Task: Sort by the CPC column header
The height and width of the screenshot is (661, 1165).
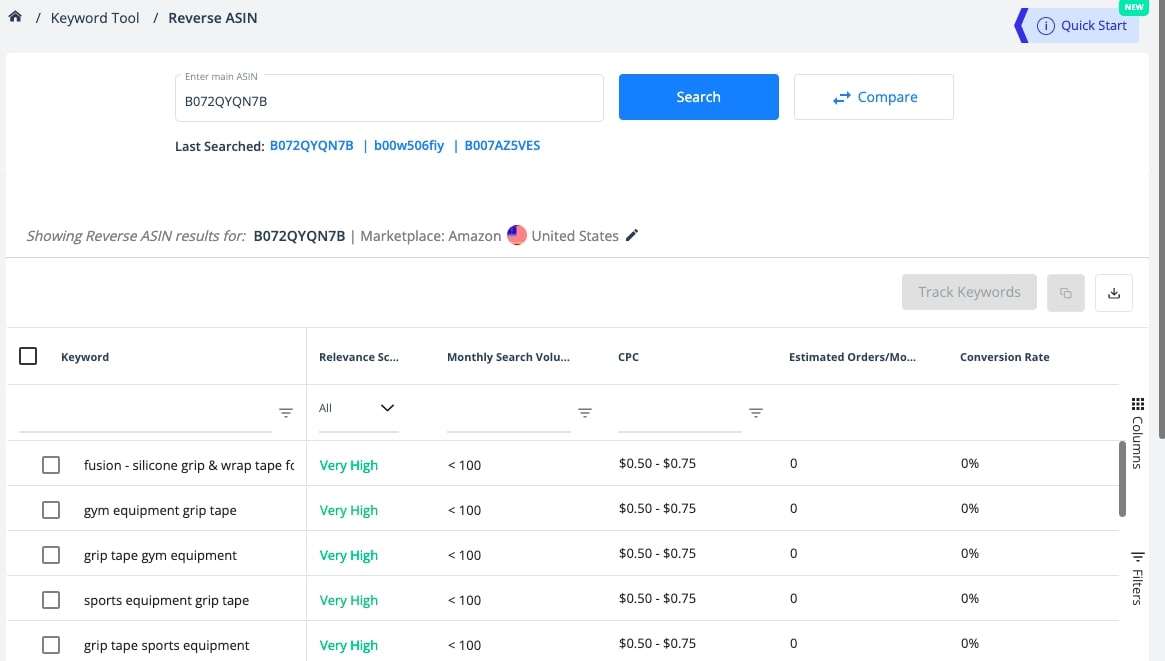Action: click(629, 357)
